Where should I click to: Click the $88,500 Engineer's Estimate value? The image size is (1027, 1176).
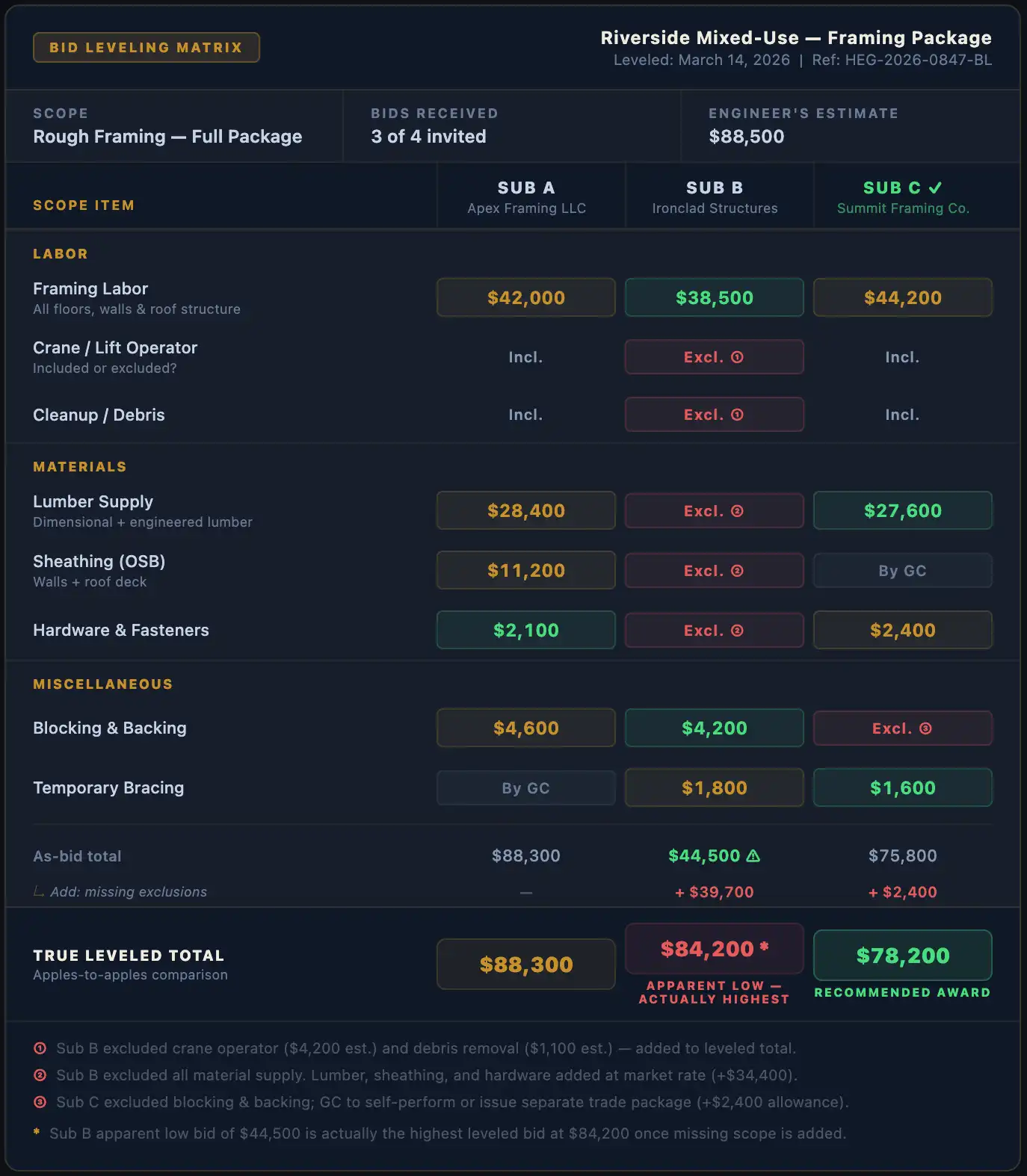[x=746, y=137]
